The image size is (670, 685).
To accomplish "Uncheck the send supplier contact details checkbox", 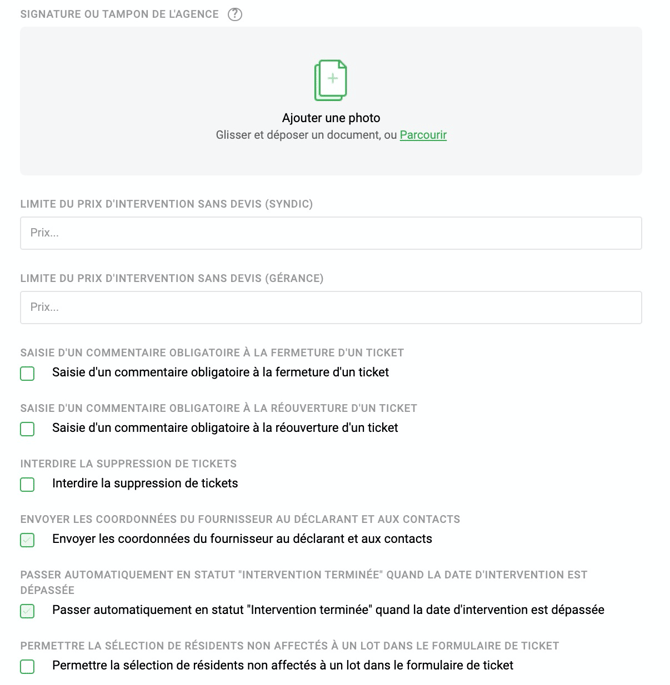I will 28,540.
